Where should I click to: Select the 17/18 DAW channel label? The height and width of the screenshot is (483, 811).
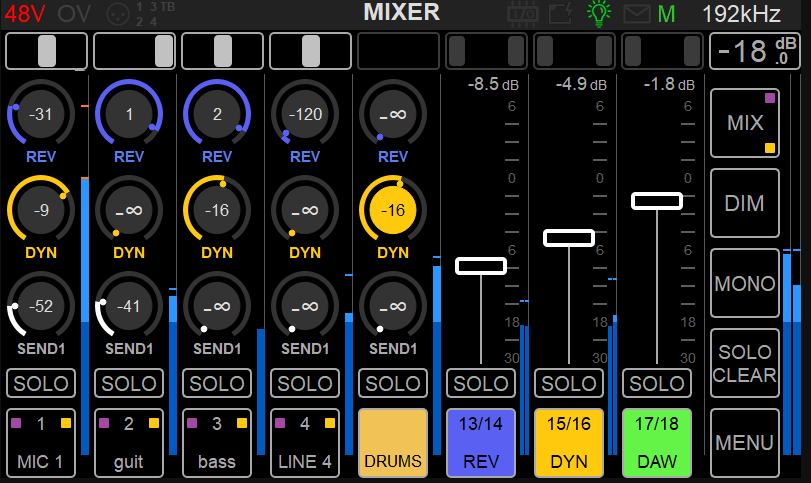pyautogui.click(x=657, y=441)
